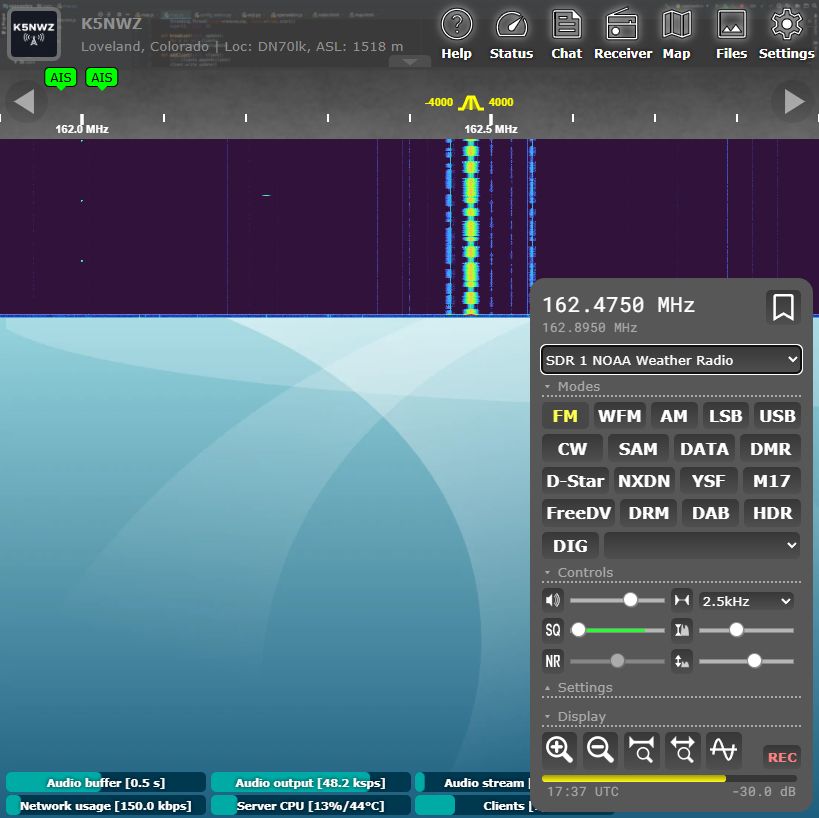This screenshot has height=818, width=819.
Task: Select the CW mode
Action: pos(572,449)
